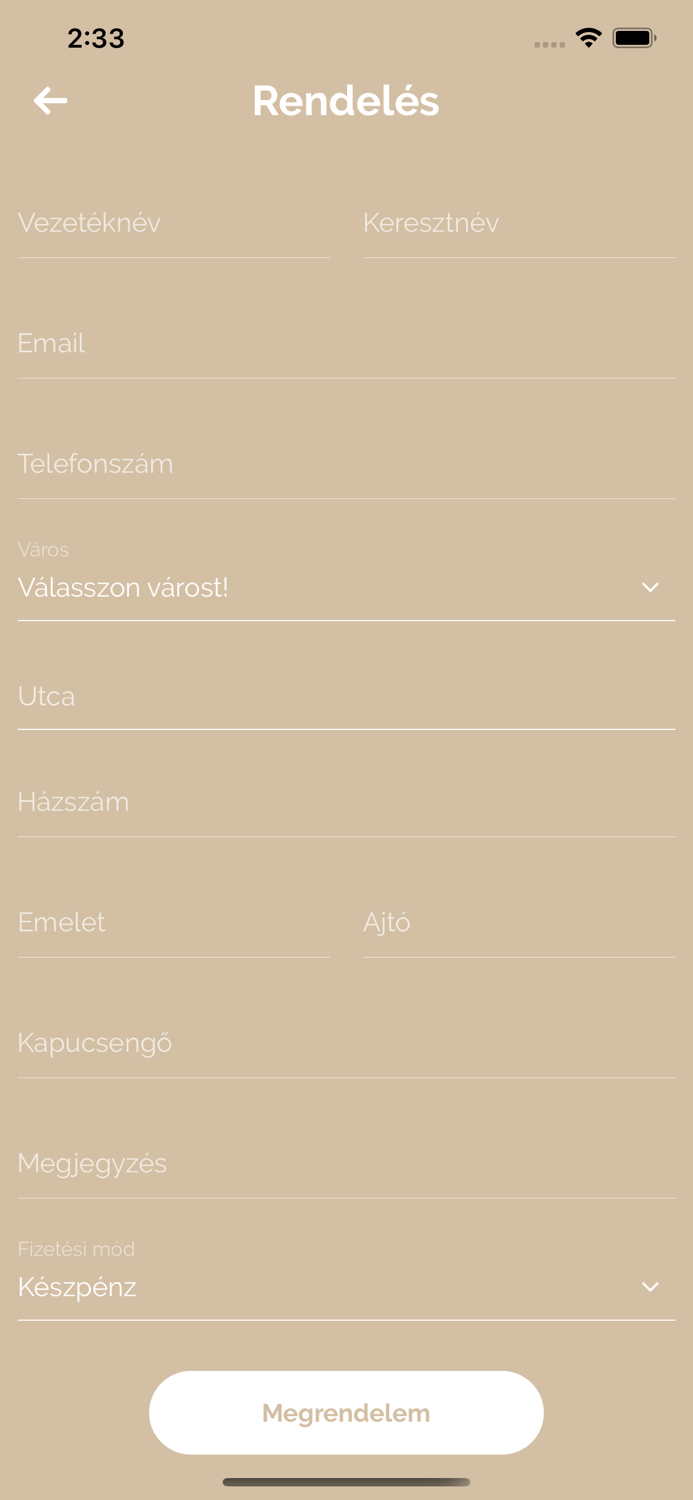The image size is (693, 1500).
Task: Tap the back arrow icon
Action: point(50,100)
